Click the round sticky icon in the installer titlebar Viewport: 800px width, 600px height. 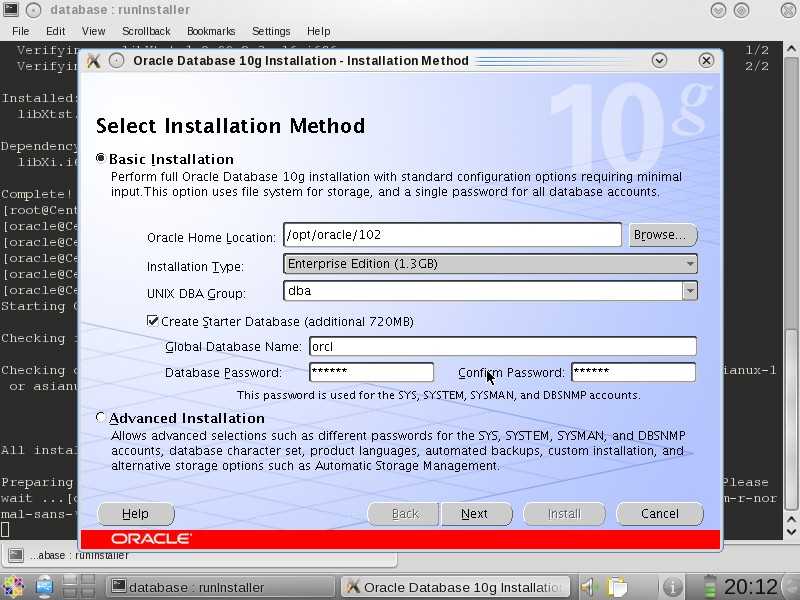[117, 61]
